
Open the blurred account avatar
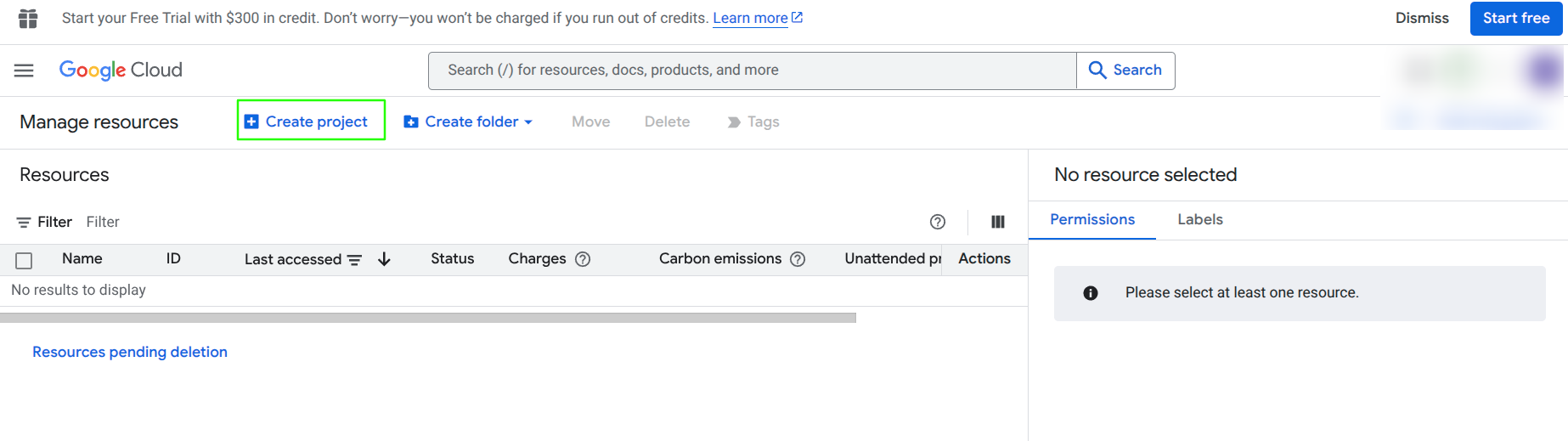click(1544, 71)
